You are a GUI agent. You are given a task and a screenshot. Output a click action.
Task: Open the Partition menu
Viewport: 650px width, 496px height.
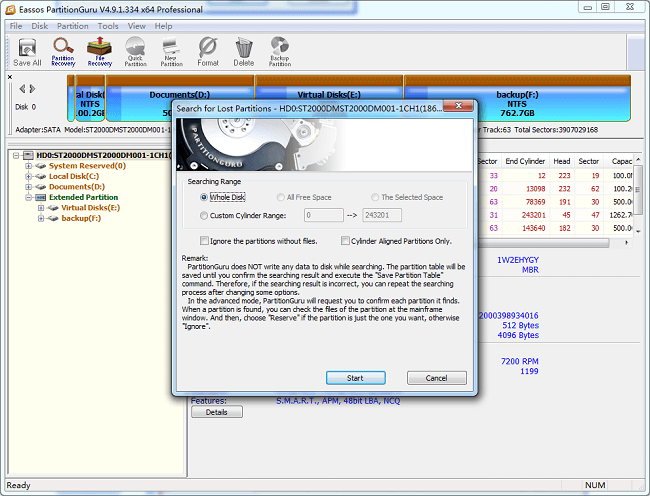click(x=73, y=26)
